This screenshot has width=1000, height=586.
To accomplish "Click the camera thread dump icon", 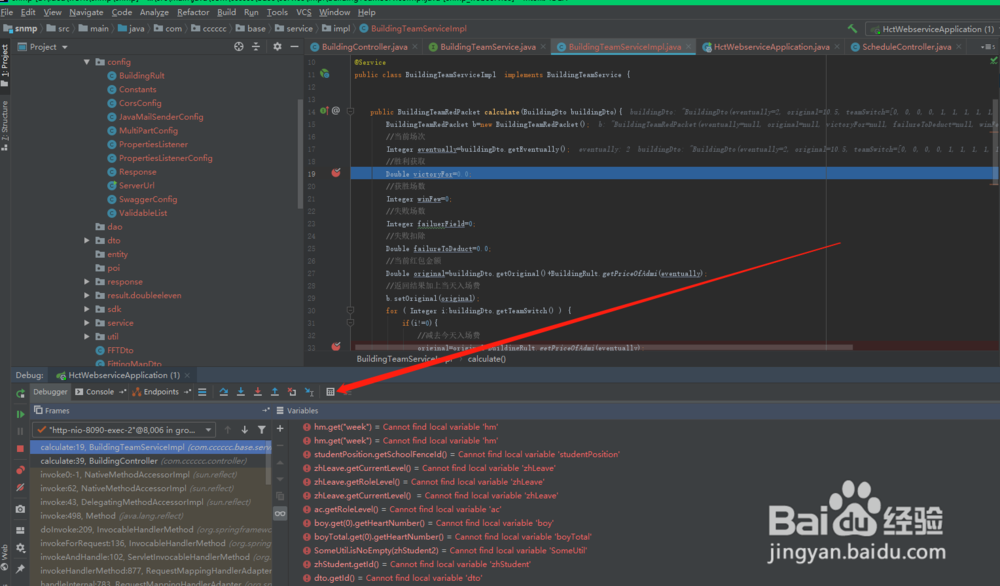I will tap(20, 509).
